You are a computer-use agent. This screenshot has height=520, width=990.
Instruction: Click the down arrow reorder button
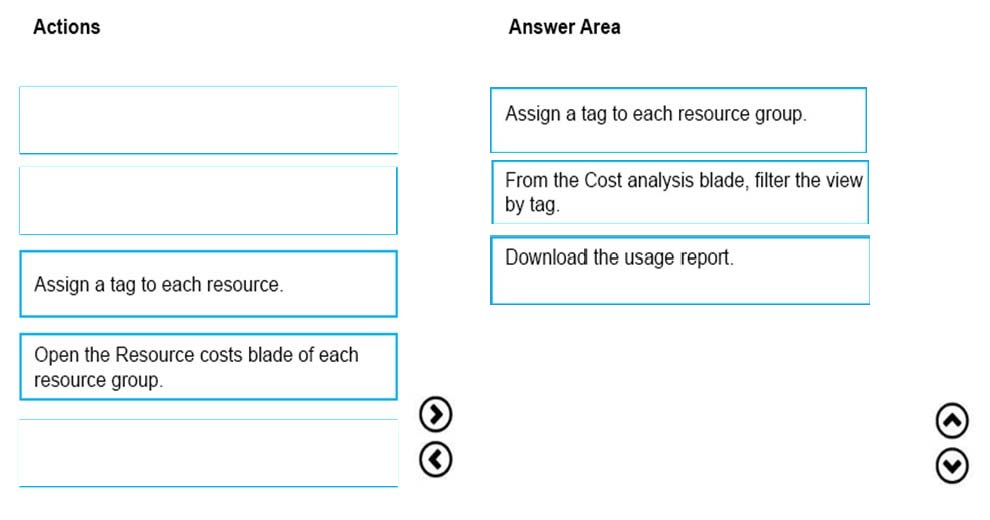coord(952,466)
